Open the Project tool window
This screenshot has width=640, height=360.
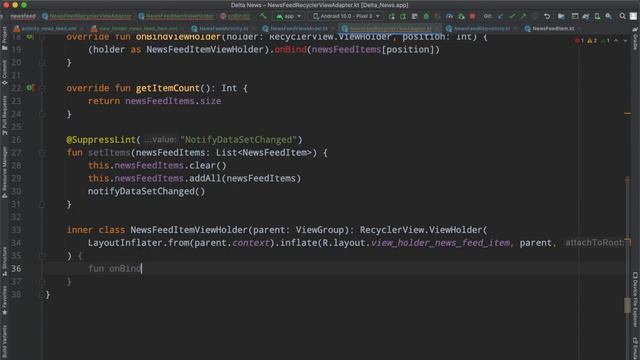(x=4, y=38)
